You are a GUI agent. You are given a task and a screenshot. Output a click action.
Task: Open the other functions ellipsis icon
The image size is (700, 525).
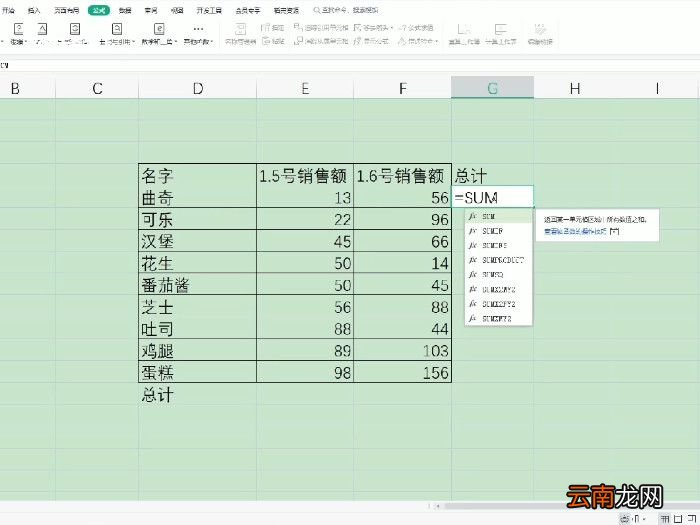click(x=198, y=29)
